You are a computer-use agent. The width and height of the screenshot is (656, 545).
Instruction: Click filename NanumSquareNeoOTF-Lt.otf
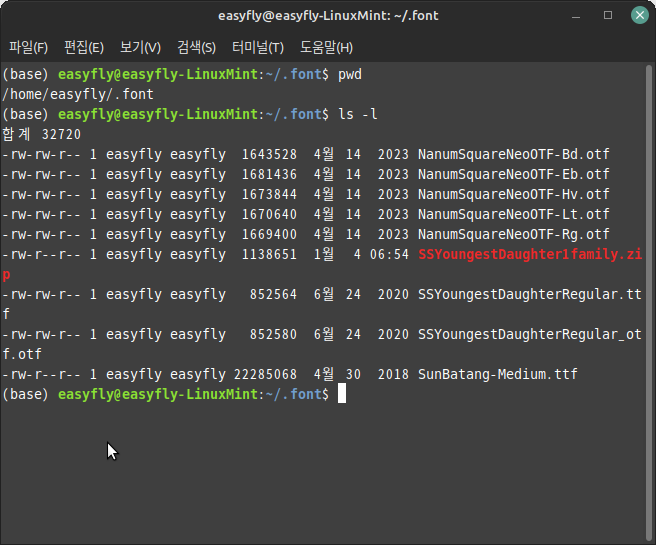click(513, 215)
